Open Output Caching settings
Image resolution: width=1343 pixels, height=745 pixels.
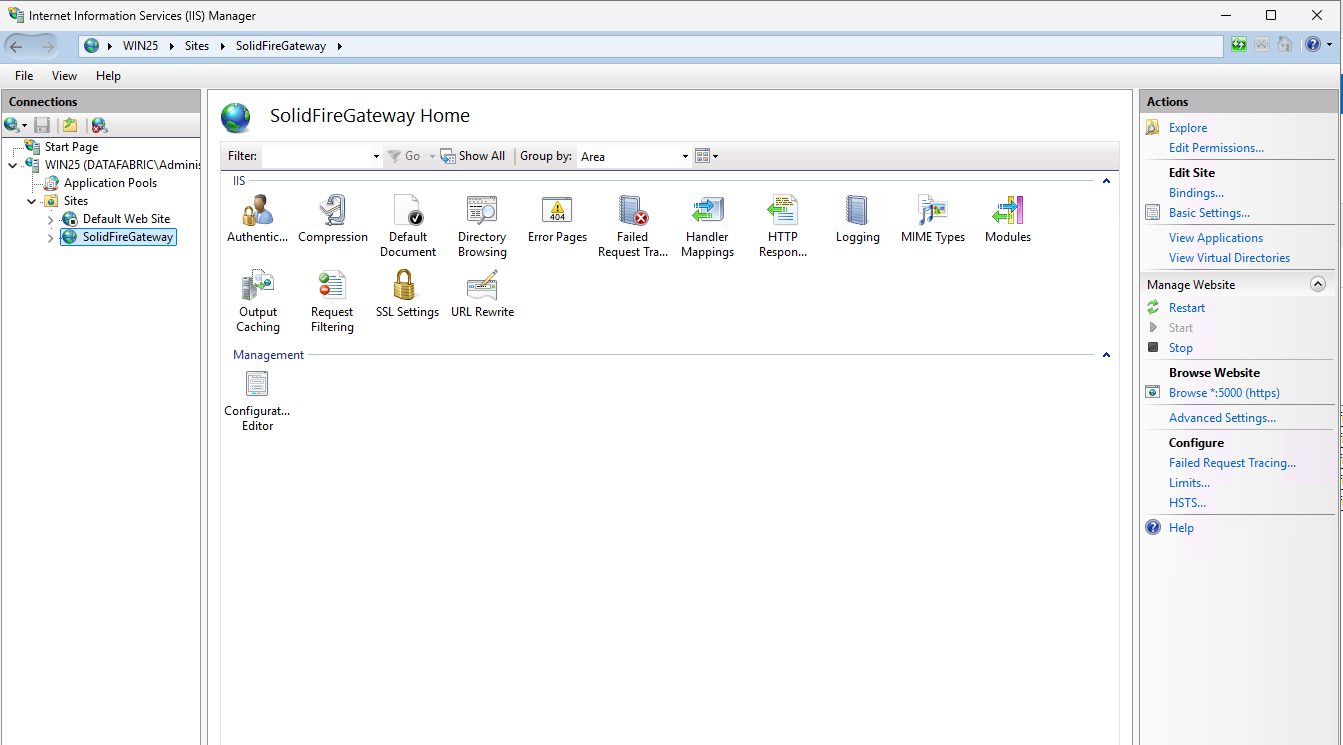coord(258,301)
